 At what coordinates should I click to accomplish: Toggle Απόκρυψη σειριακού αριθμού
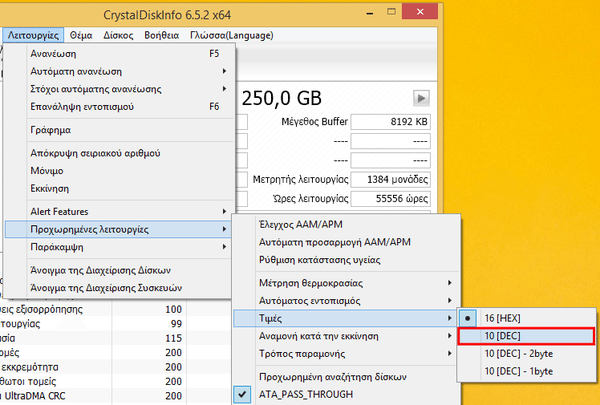[x=119, y=153]
